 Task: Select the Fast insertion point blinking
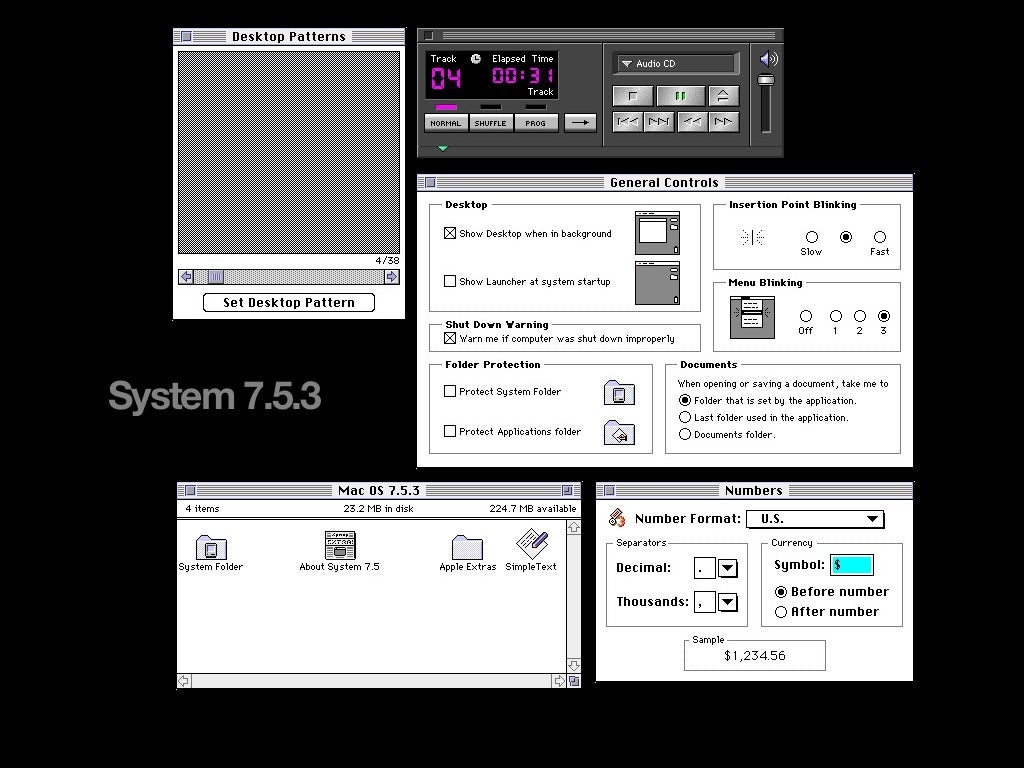coord(880,237)
